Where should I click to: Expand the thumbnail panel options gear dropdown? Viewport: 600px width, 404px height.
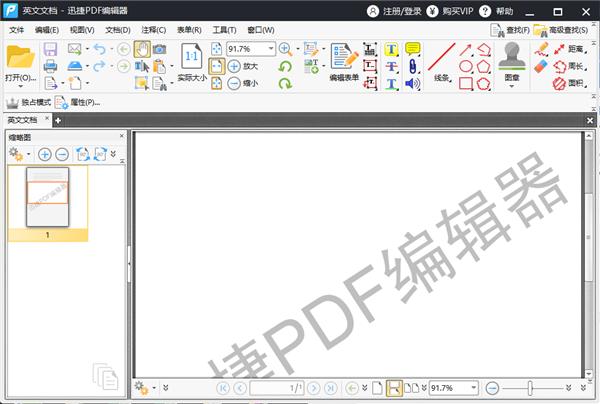[x=29, y=154]
